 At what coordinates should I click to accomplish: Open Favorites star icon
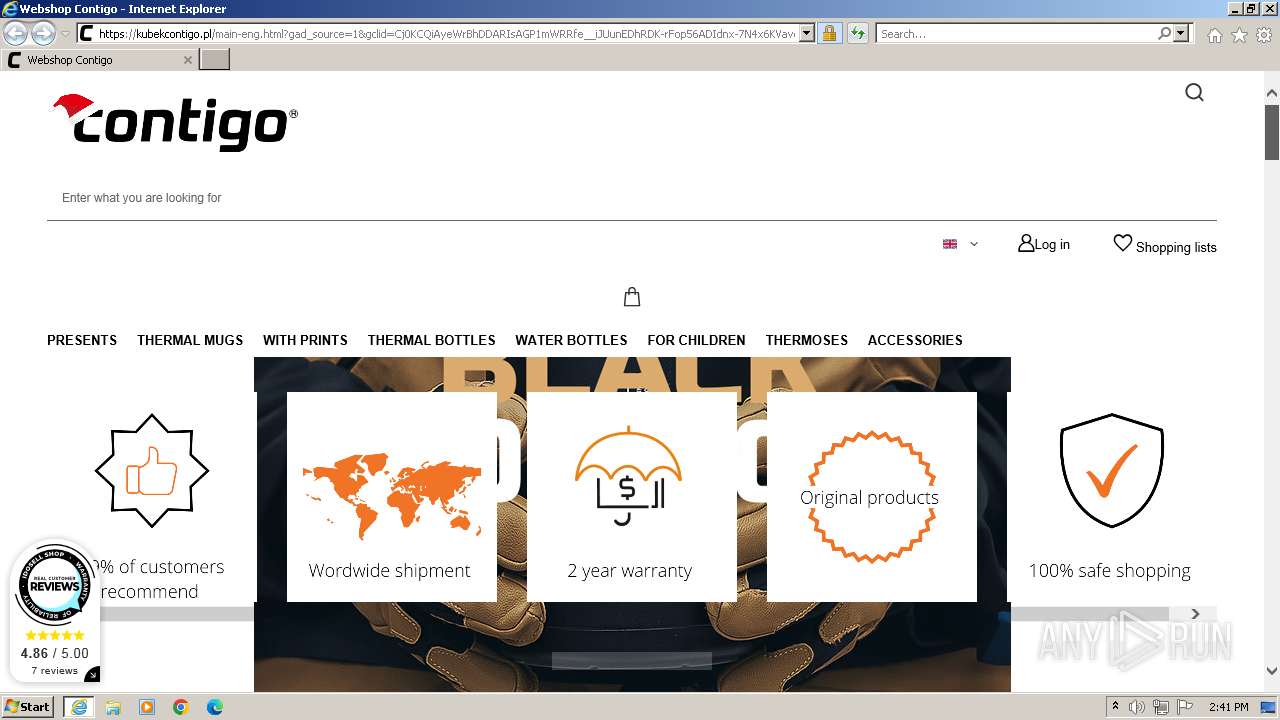coord(1239,34)
